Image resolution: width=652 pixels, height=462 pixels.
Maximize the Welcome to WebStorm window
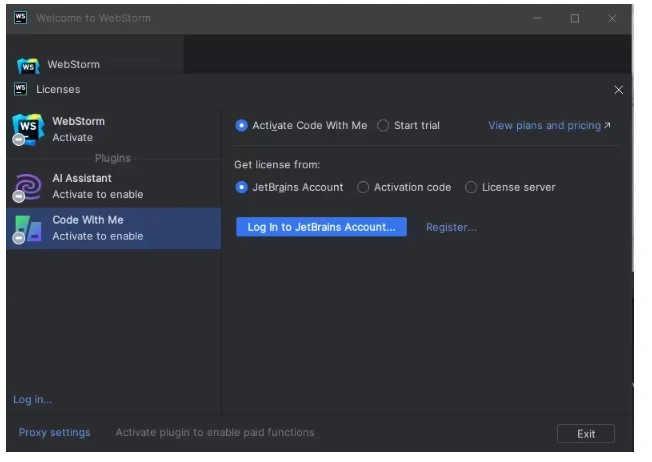(x=575, y=18)
